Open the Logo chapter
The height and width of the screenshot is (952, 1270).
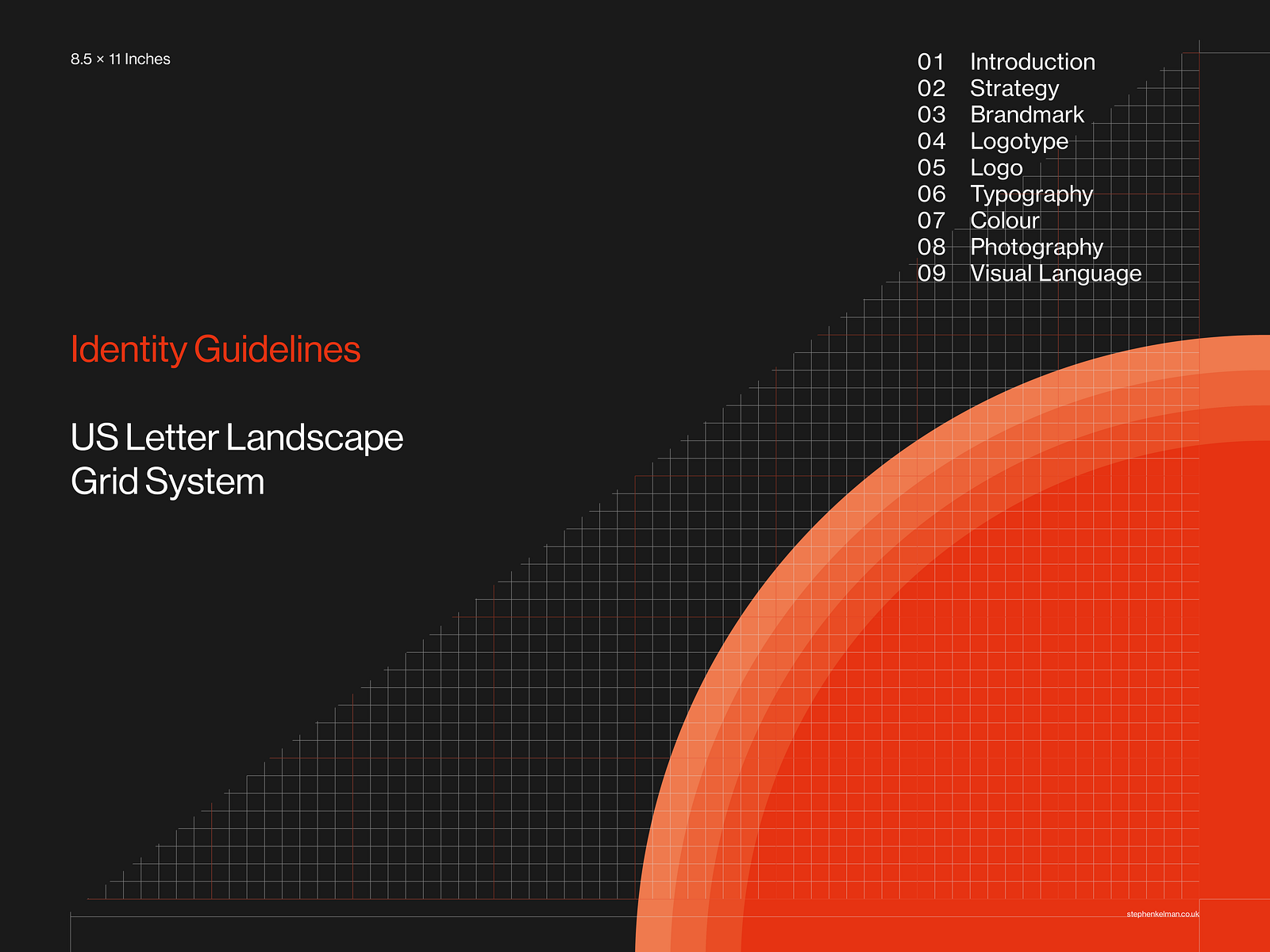pos(995,168)
